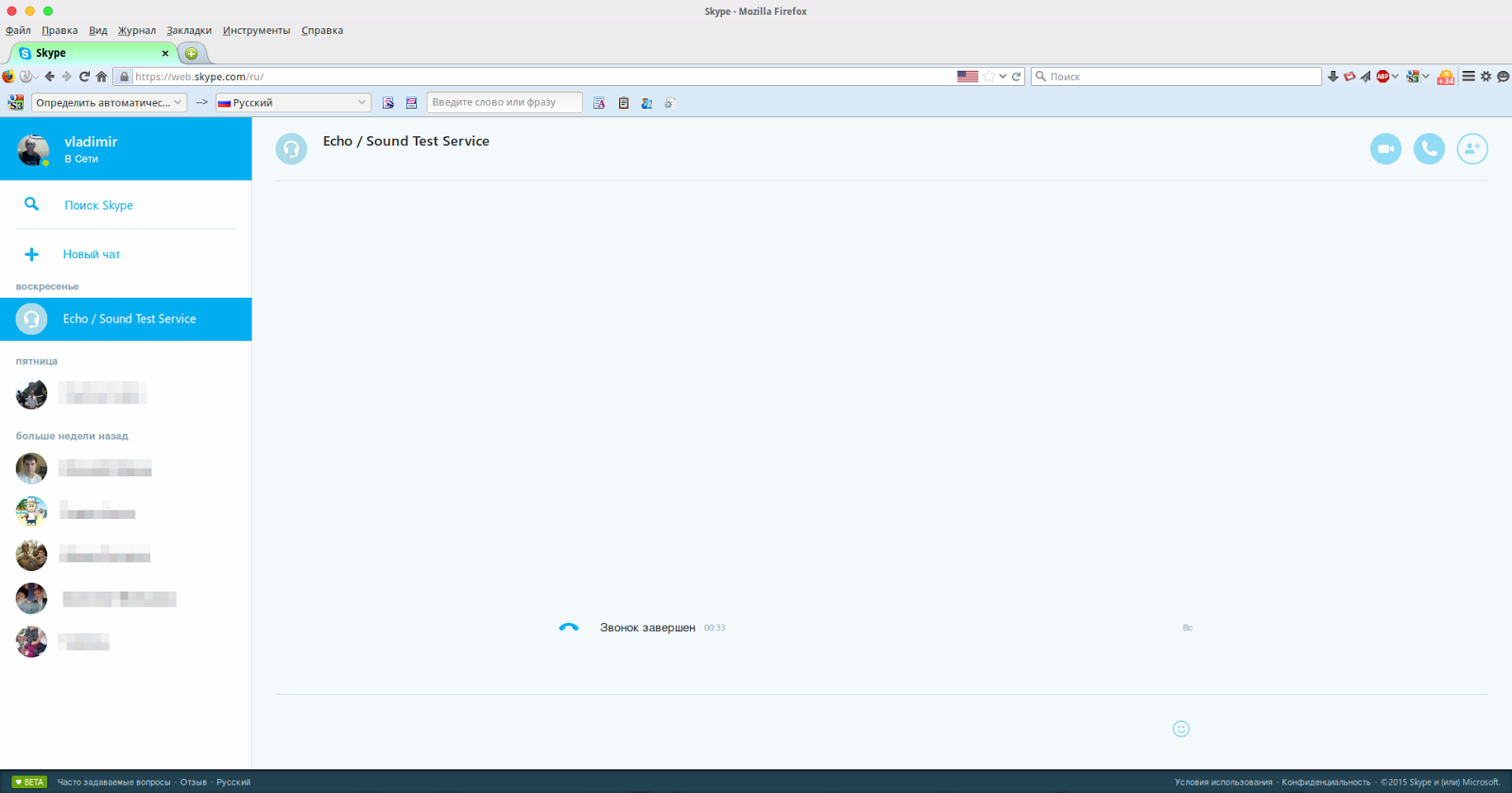Click the S3 translator bar logo icon

tap(15, 102)
